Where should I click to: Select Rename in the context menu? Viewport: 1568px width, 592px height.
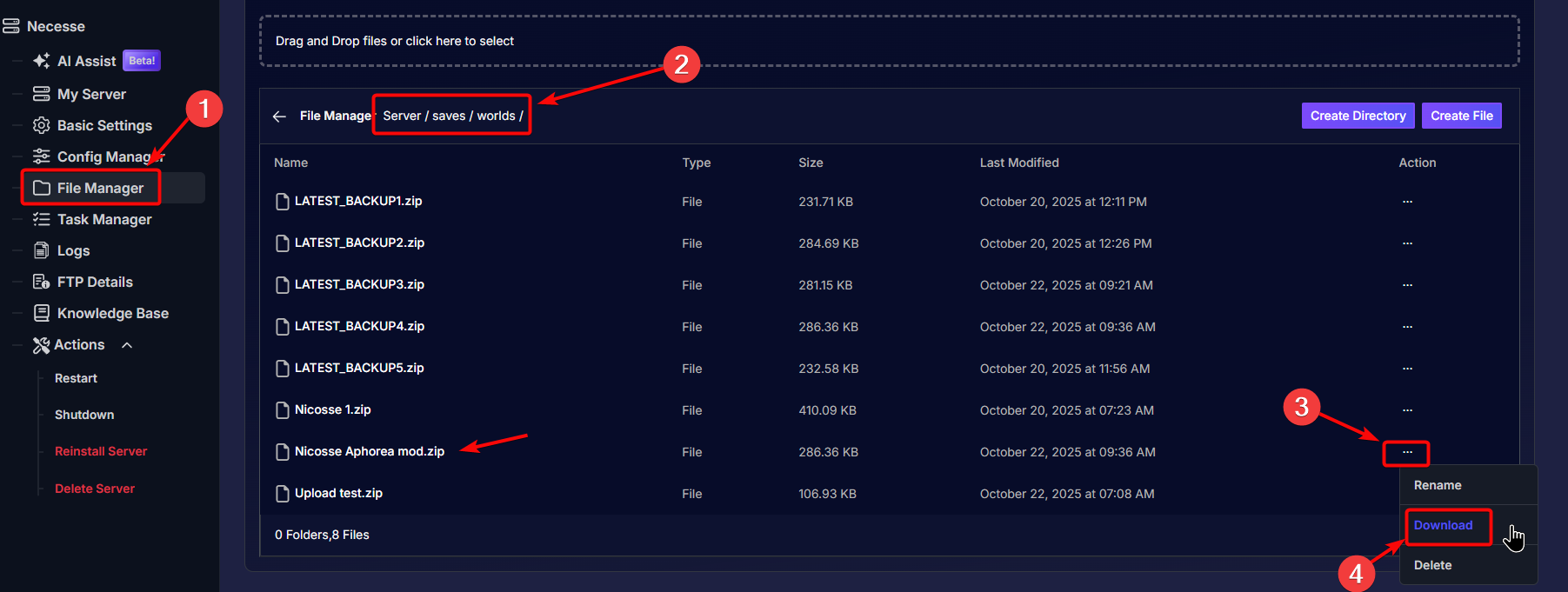point(1437,485)
